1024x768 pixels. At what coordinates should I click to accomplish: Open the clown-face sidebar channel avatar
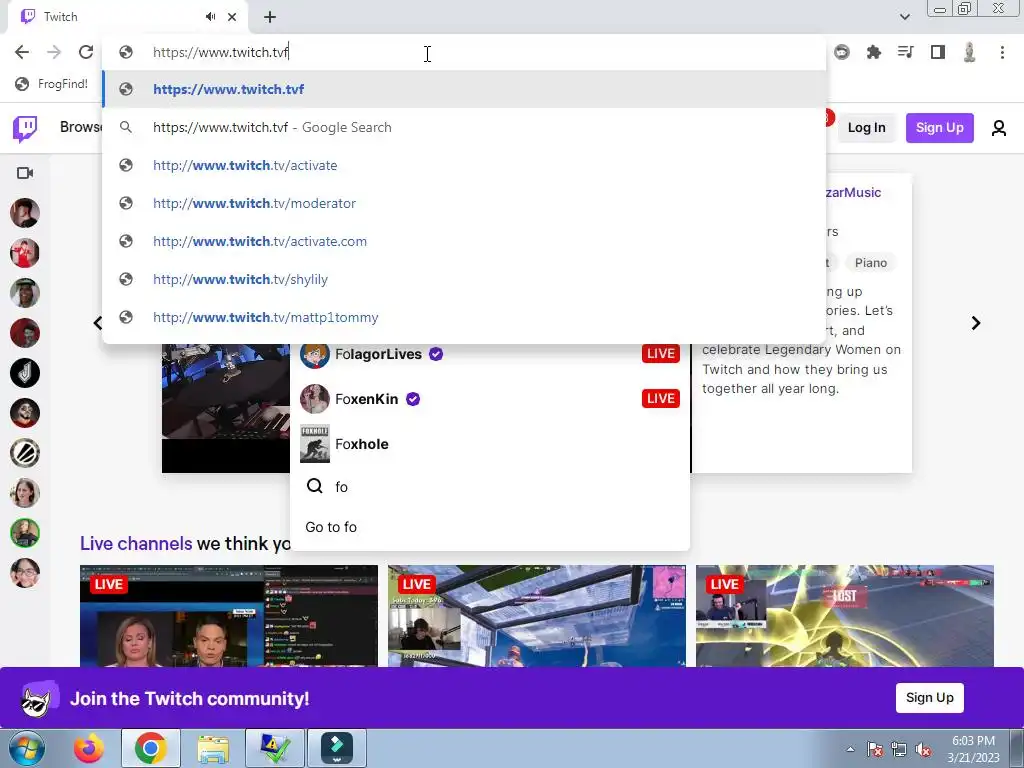click(x=25, y=413)
